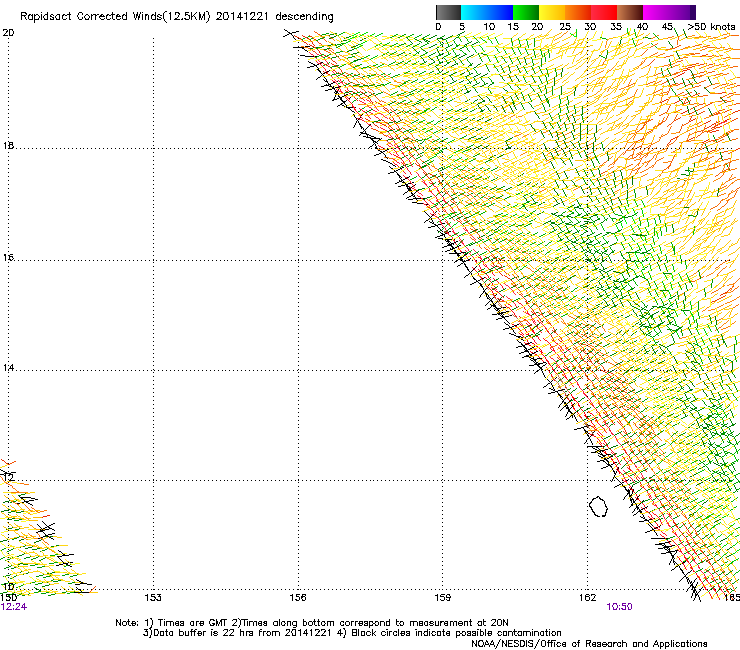Click the black contamination circle near 162E

[598, 506]
